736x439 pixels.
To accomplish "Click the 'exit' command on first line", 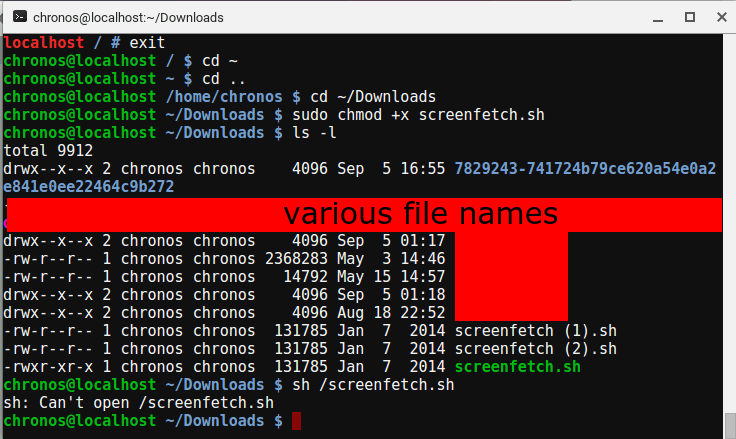I will coord(146,43).
